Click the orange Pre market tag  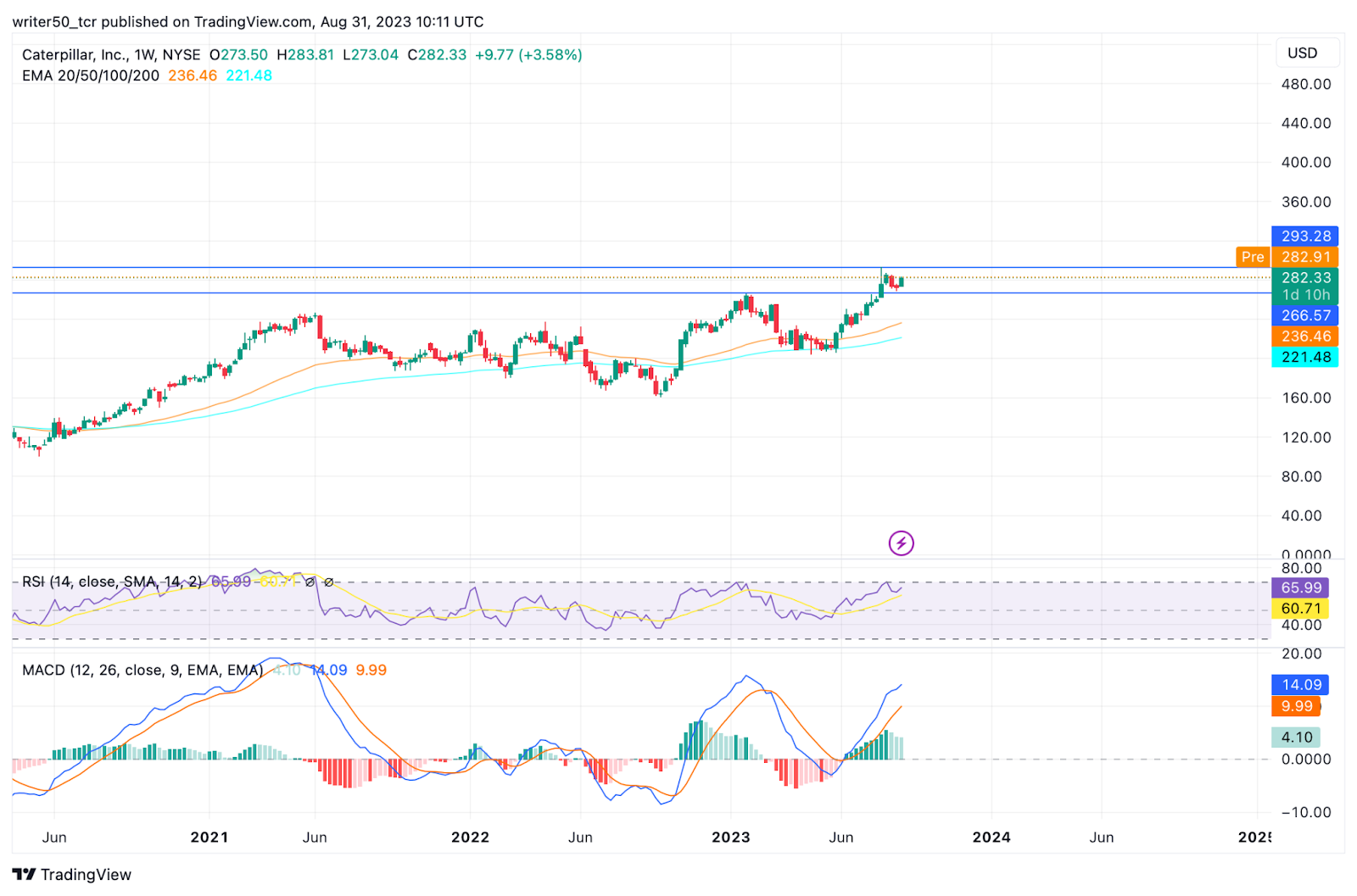(x=1252, y=257)
